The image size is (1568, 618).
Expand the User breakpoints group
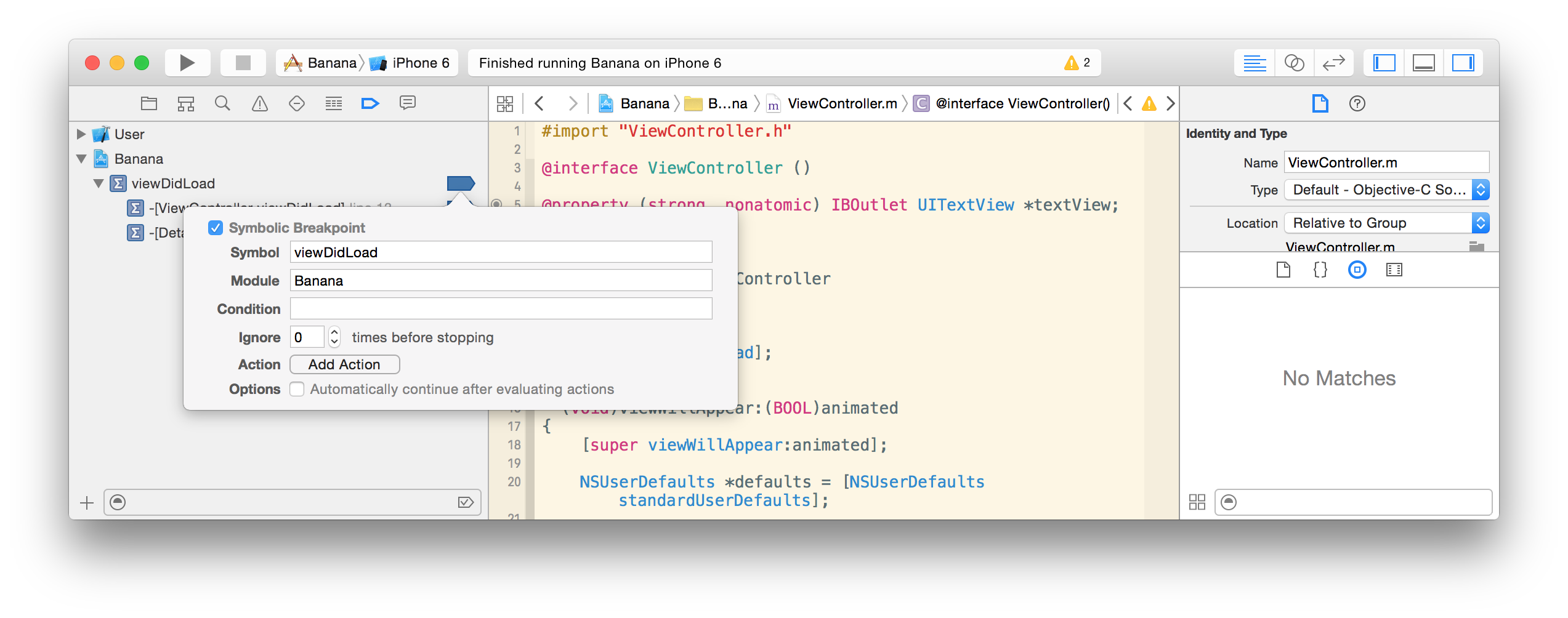point(81,134)
